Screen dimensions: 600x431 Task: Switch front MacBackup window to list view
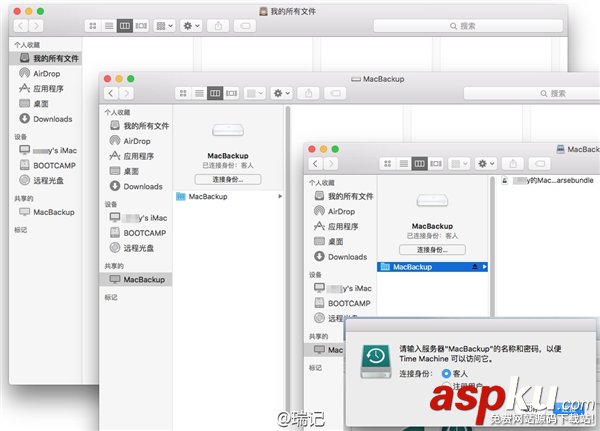coord(404,164)
